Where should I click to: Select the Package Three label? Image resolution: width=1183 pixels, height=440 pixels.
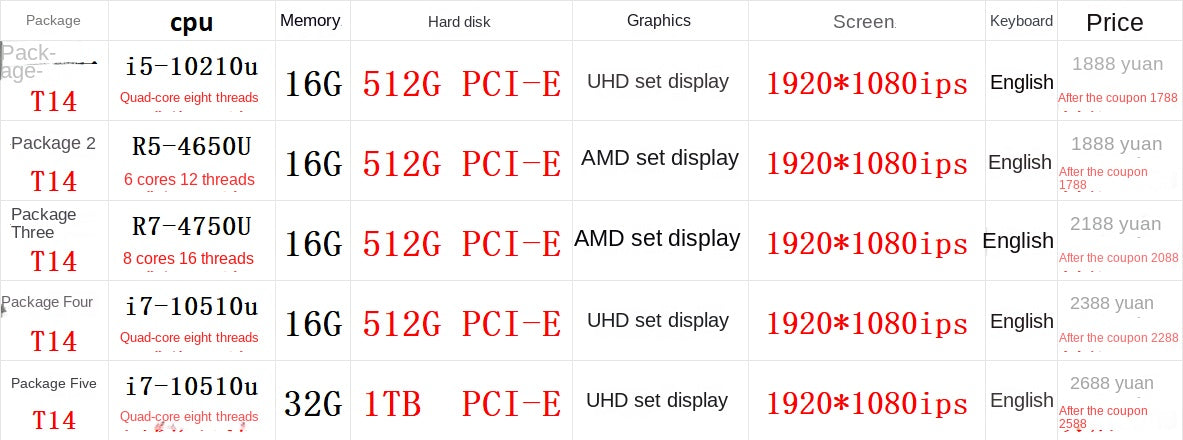[x=44, y=223]
